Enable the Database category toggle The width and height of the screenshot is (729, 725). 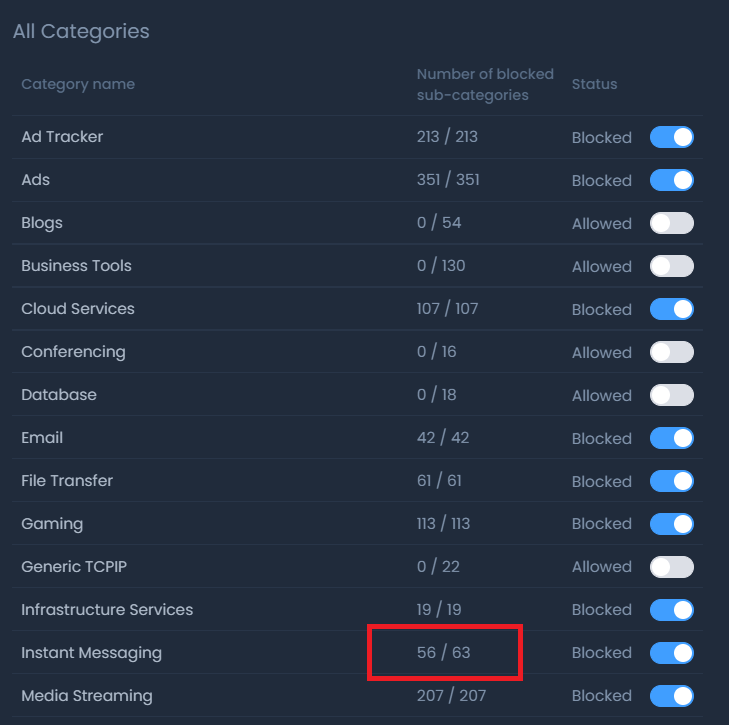point(671,395)
